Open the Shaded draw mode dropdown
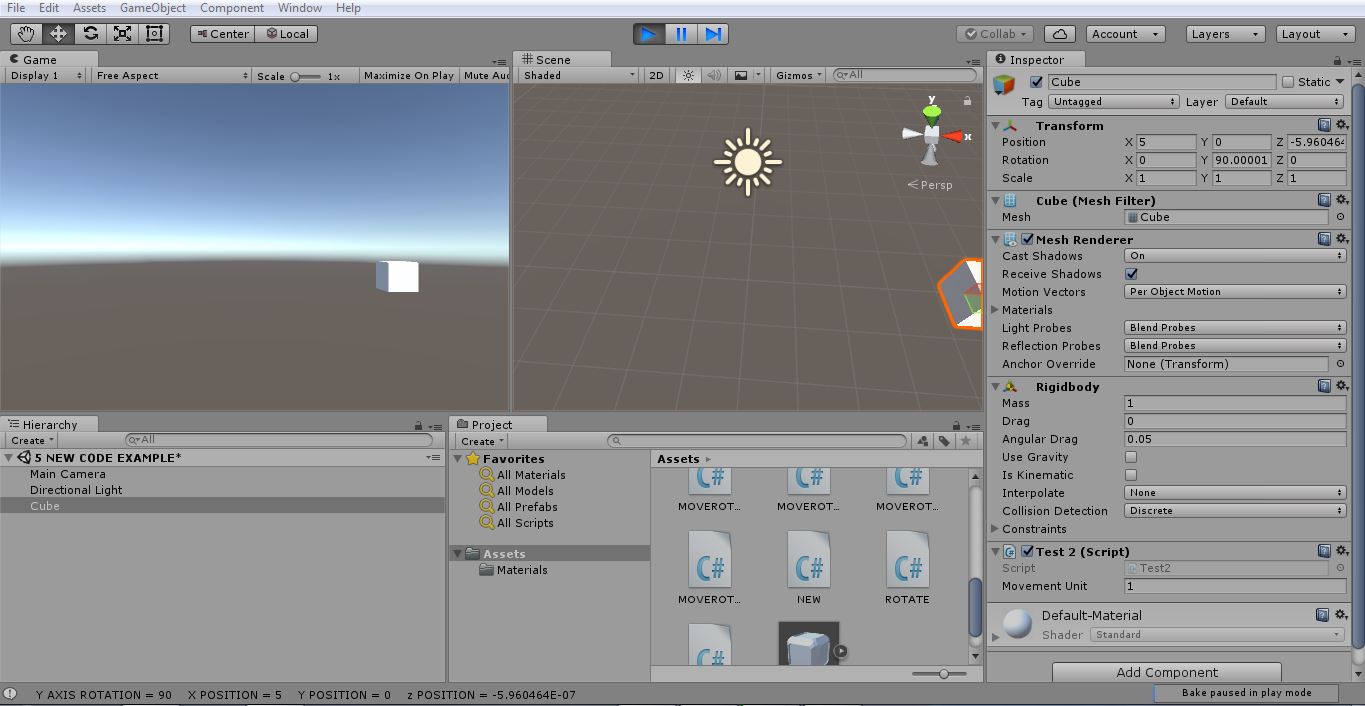Image resolution: width=1365 pixels, height=706 pixels. (575, 74)
